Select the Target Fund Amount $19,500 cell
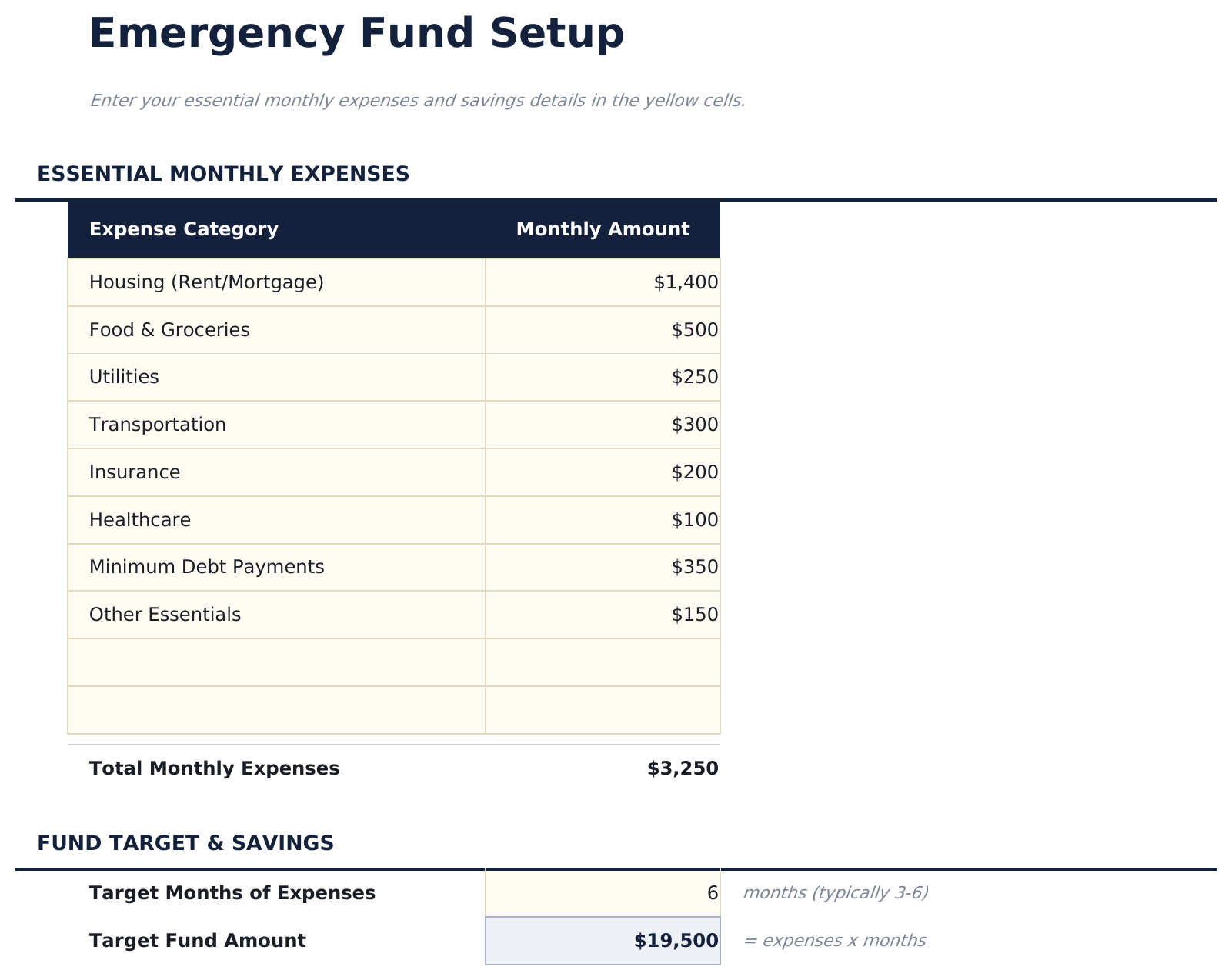Image resolution: width=1232 pixels, height=980 pixels. (x=603, y=941)
